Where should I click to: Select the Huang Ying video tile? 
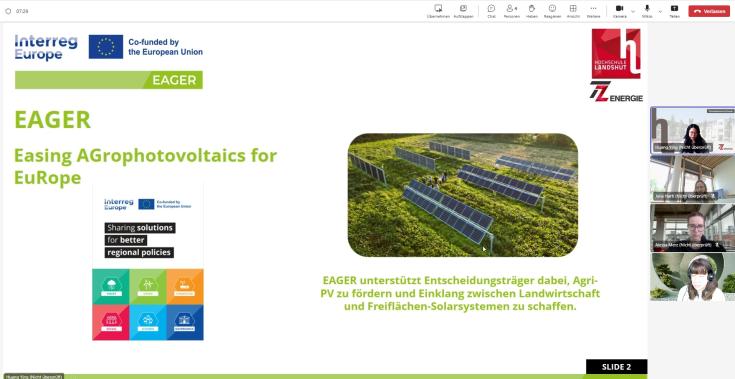click(x=692, y=130)
